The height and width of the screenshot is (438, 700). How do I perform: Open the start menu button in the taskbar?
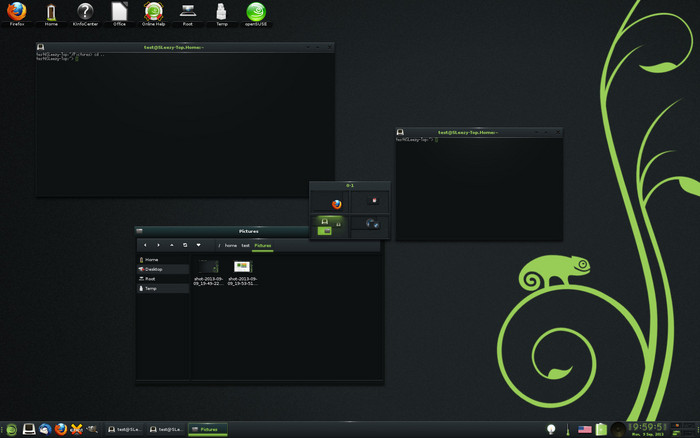pyautogui.click(x=9, y=429)
